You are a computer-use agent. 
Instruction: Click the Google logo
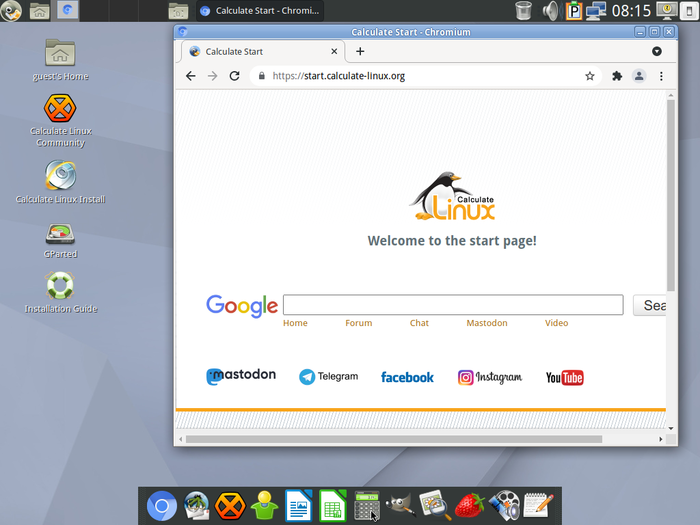click(242, 306)
